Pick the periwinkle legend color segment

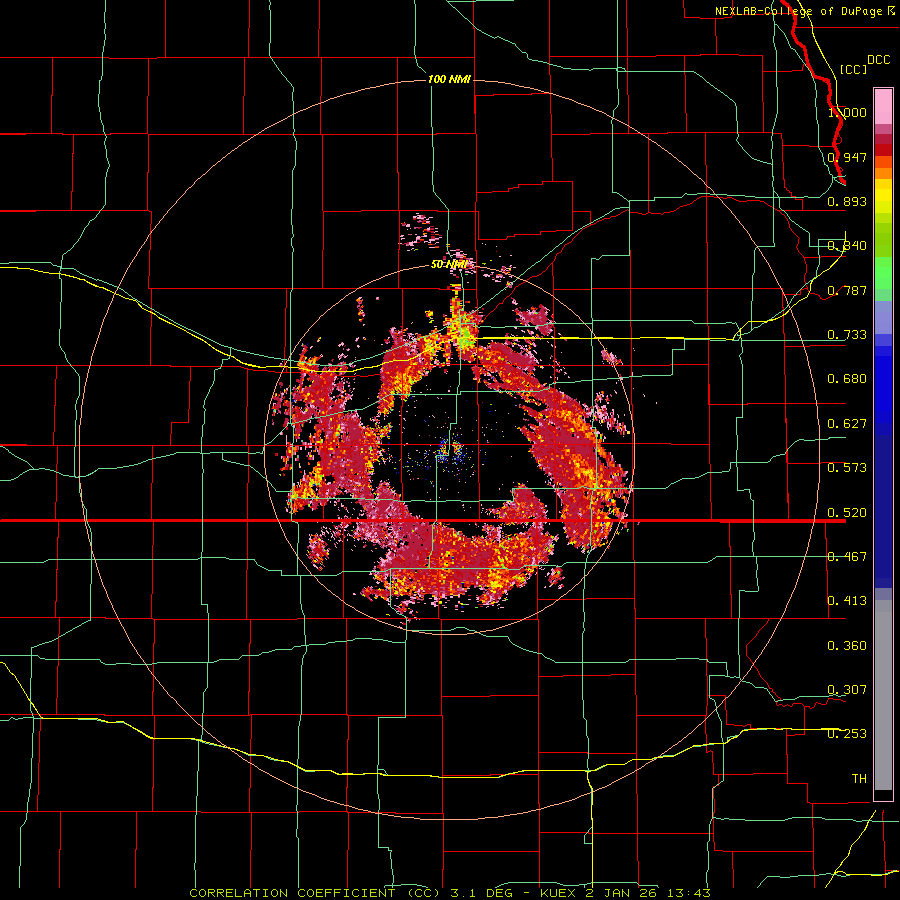pyautogui.click(x=883, y=317)
